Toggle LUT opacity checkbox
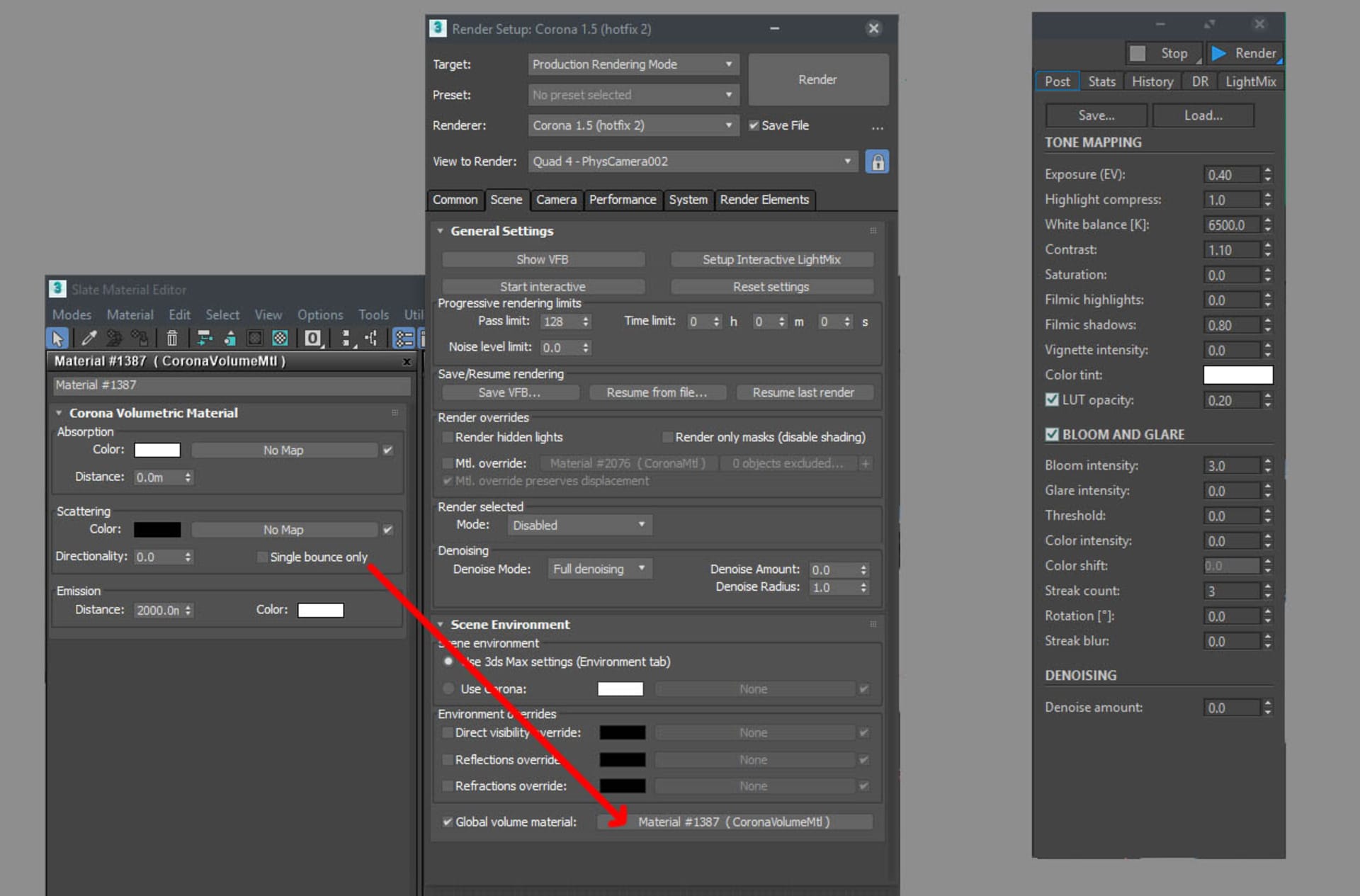 (x=1052, y=399)
